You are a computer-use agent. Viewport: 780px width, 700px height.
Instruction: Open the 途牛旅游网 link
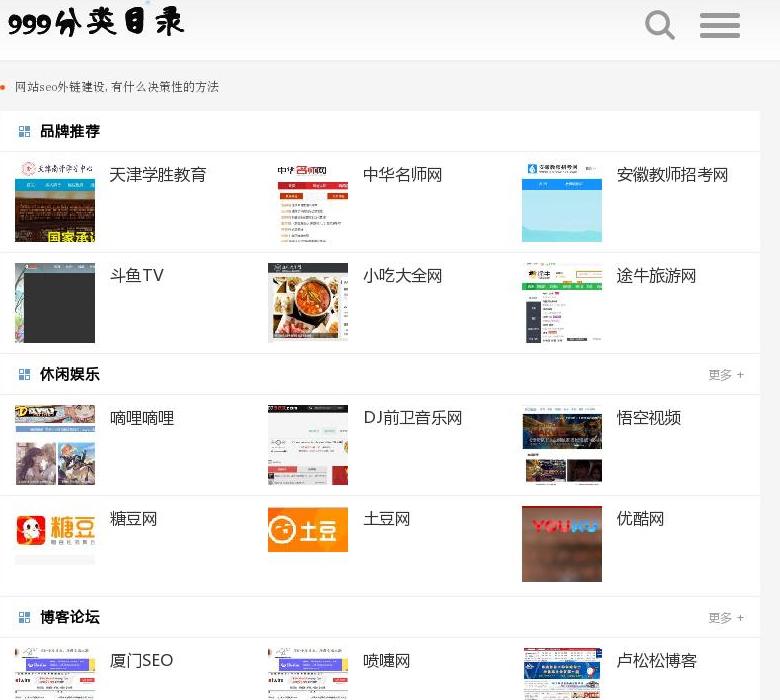tap(656, 276)
